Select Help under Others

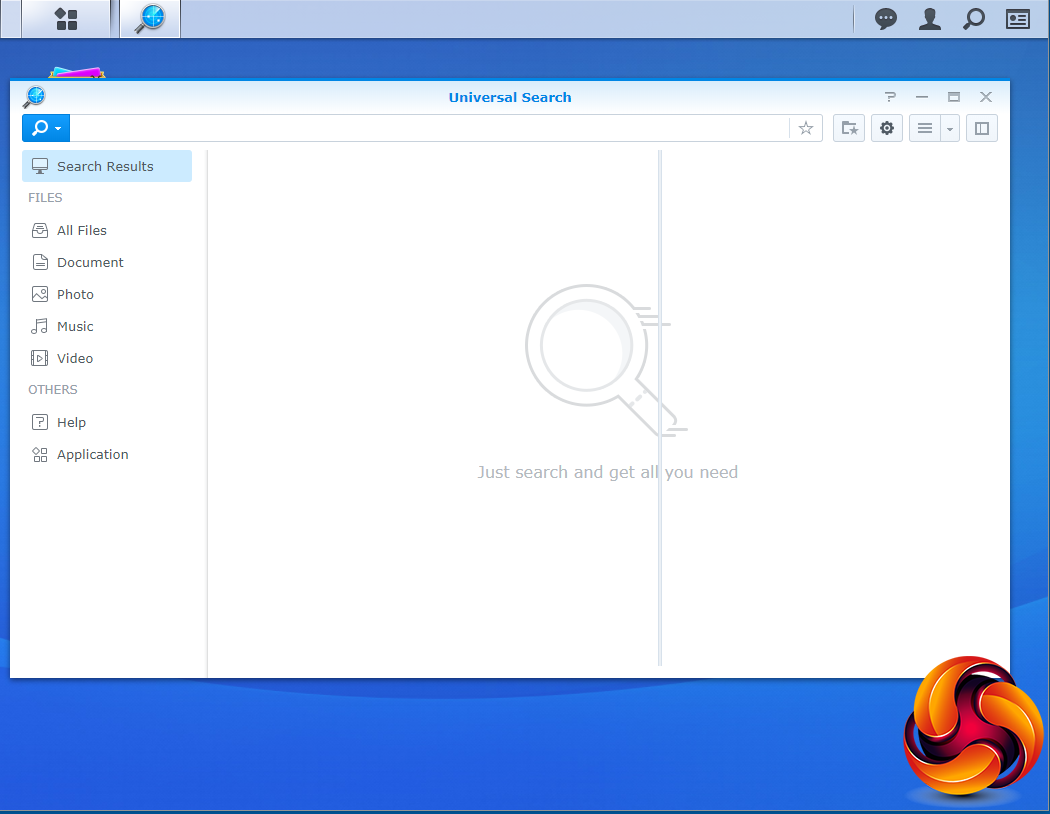(x=107, y=422)
